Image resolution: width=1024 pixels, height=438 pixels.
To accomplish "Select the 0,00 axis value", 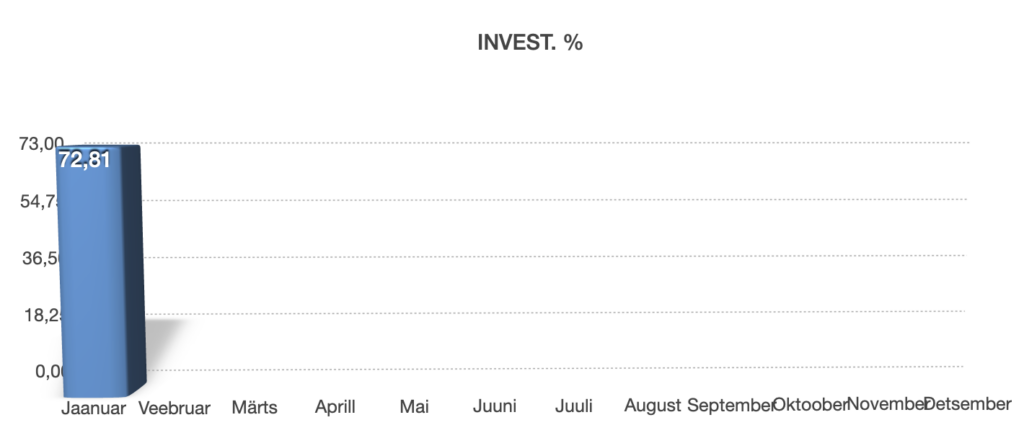I will point(49,371).
